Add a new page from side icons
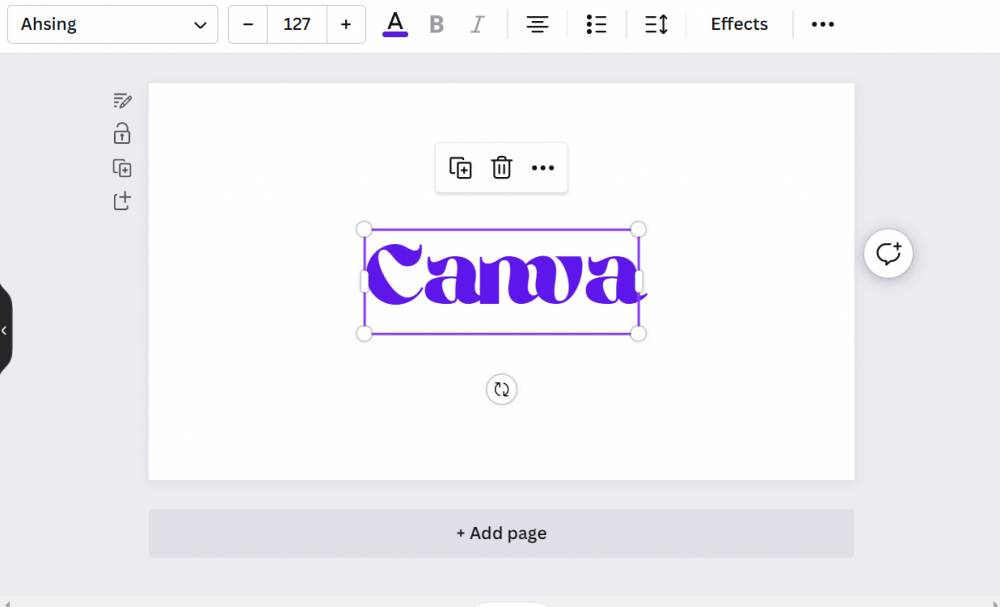Viewport: 1000px width, 607px height. click(122, 201)
